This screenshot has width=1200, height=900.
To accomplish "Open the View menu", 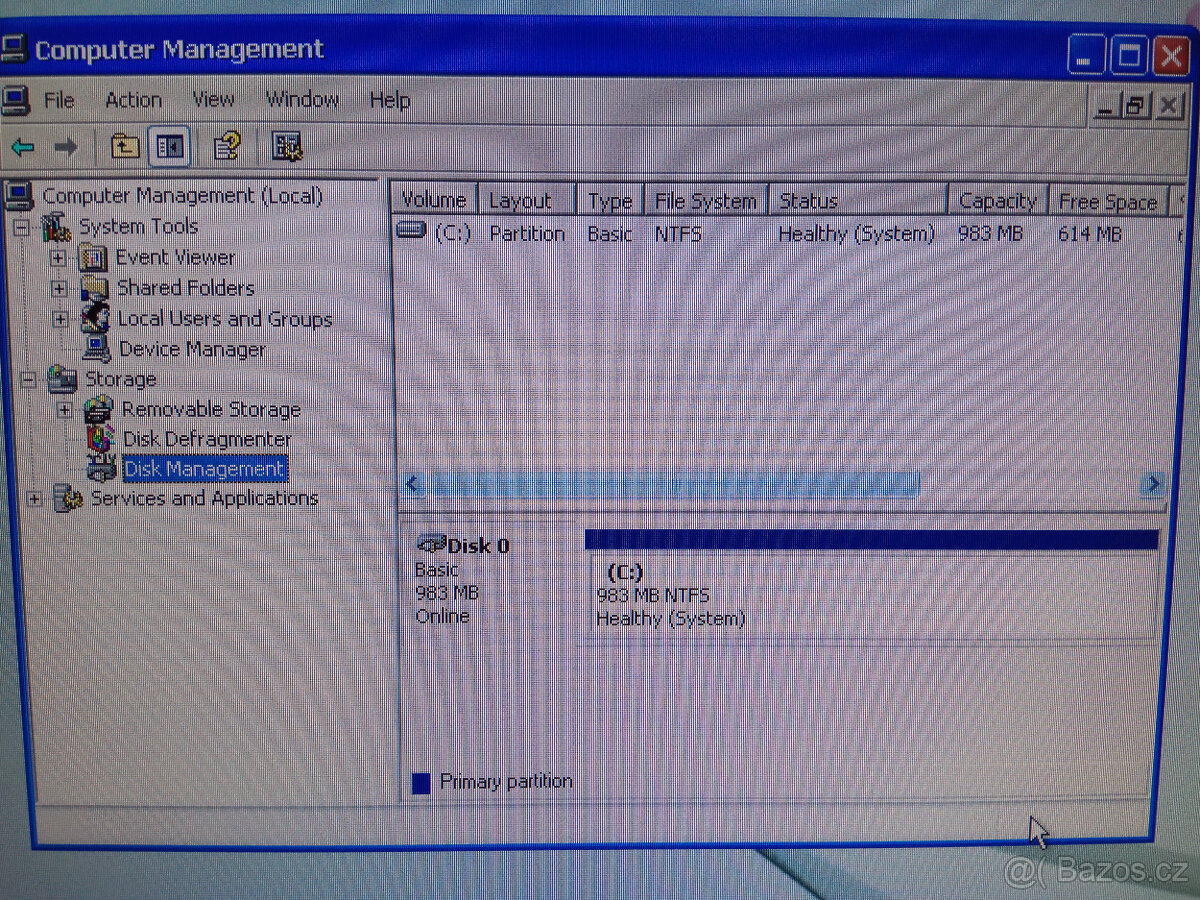I will point(213,100).
